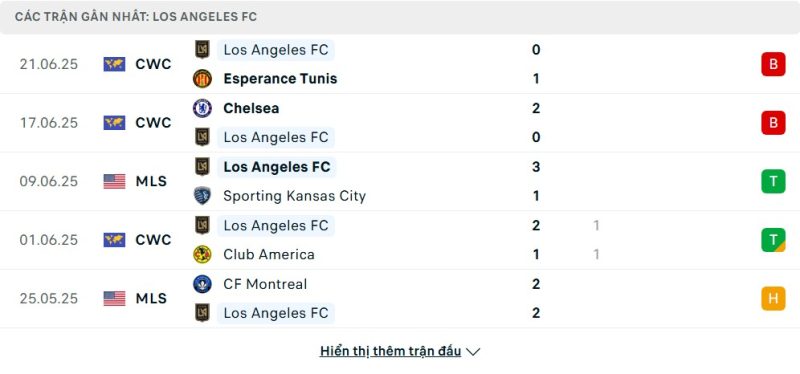Image resolution: width=800 pixels, height=374 pixels.
Task: Click the LAFC crest in the 21.06.25 match
Action: [x=203, y=49]
